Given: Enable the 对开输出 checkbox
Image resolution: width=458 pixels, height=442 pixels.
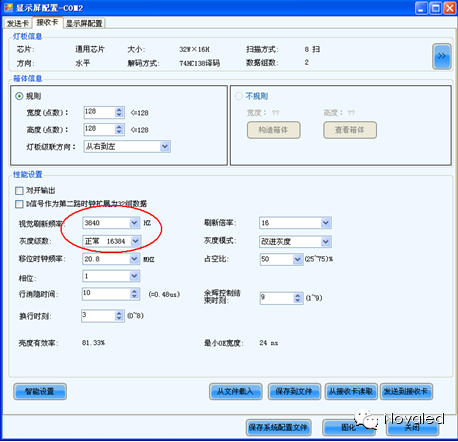Looking at the screenshot, I should 19,191.
